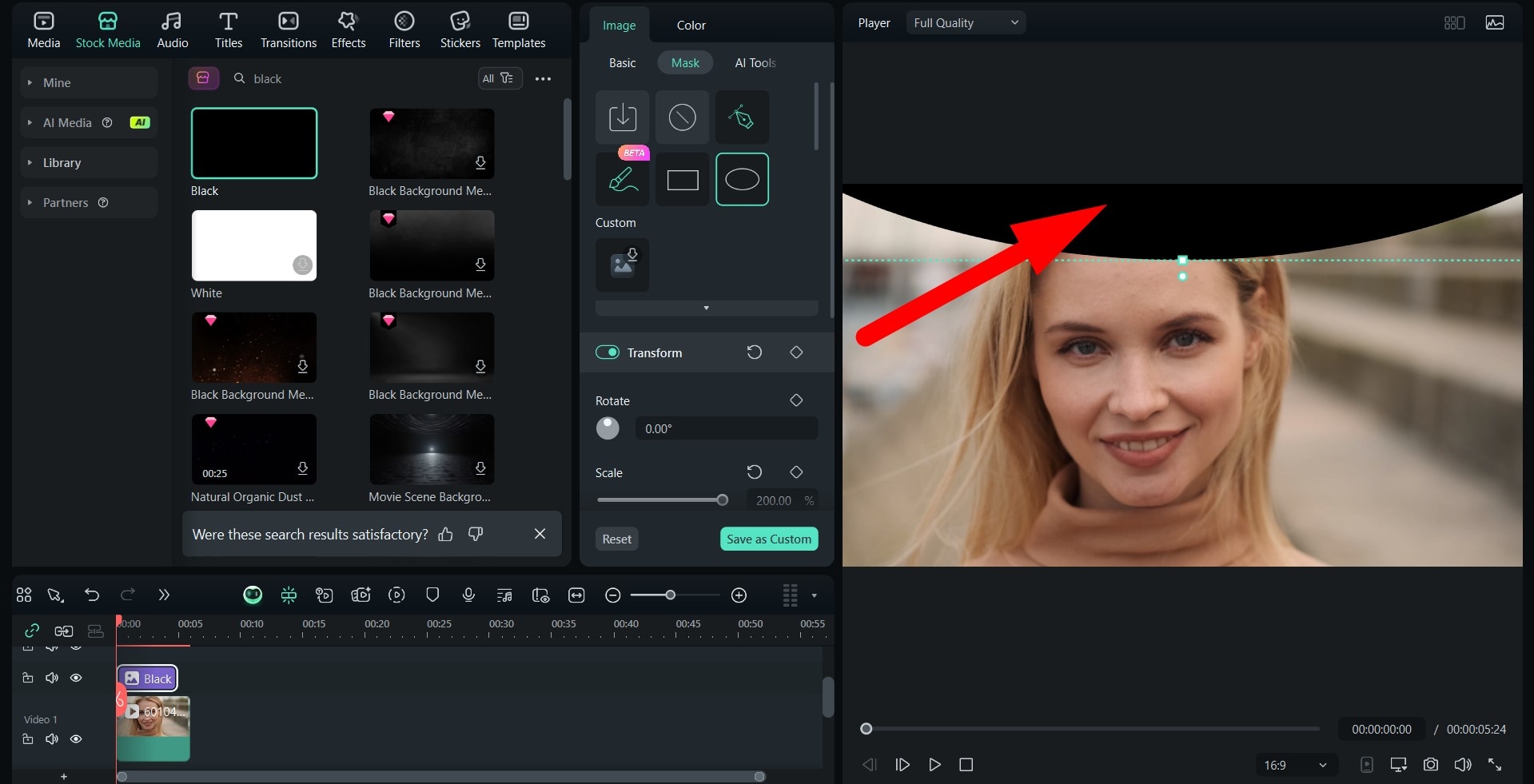The width and height of the screenshot is (1534, 784).
Task: Switch to the Audio tab
Action: [x=172, y=30]
